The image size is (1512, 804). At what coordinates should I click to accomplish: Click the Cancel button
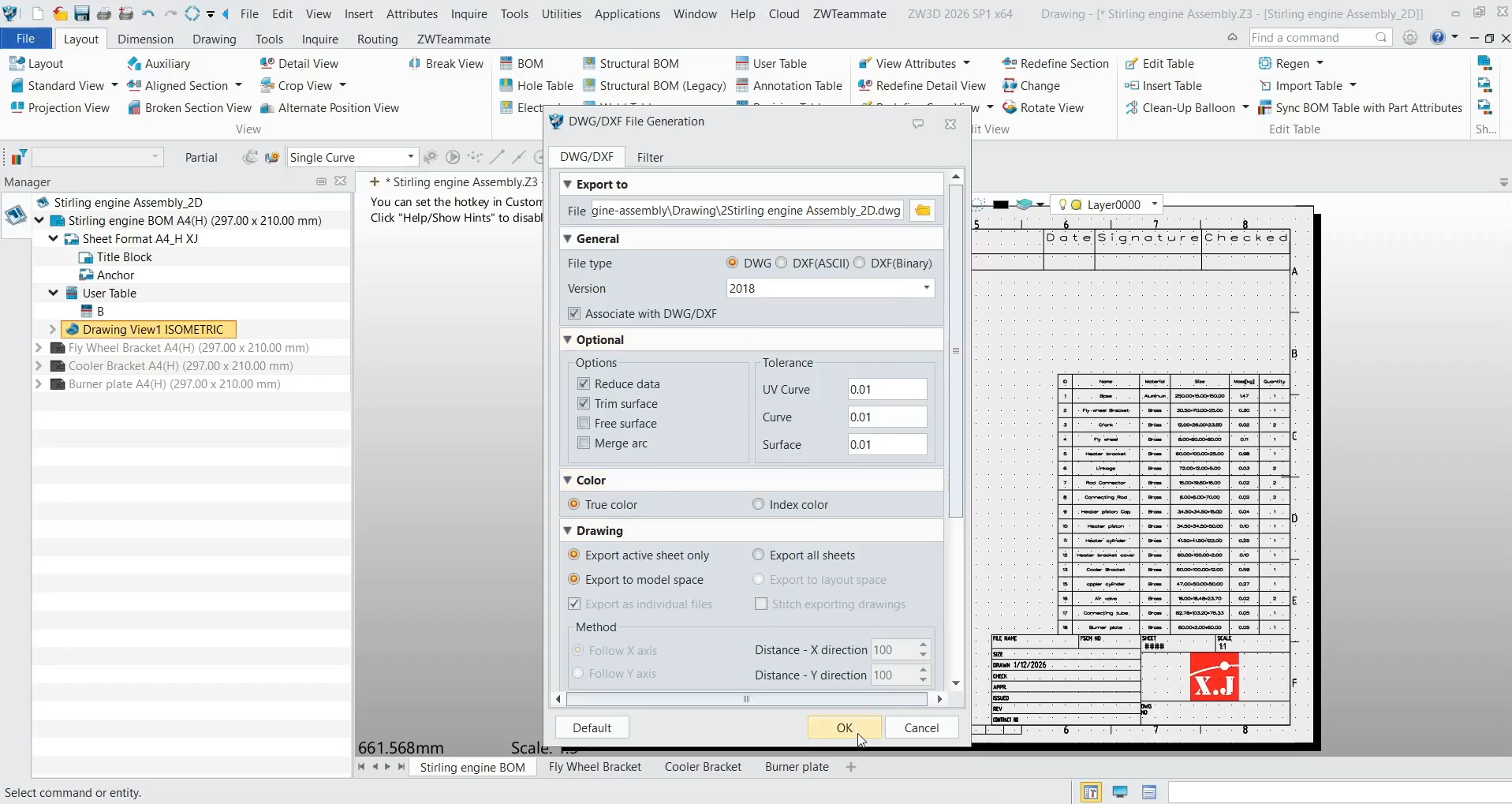click(x=921, y=727)
